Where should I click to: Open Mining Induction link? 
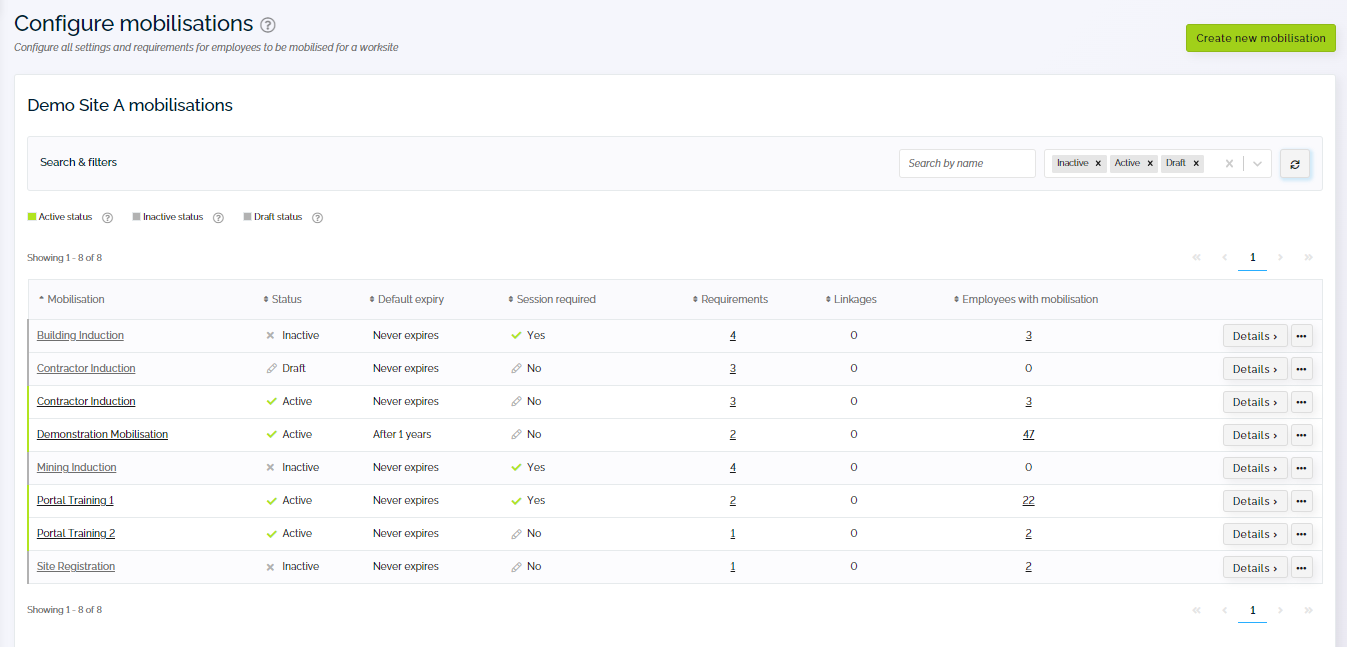(x=76, y=468)
